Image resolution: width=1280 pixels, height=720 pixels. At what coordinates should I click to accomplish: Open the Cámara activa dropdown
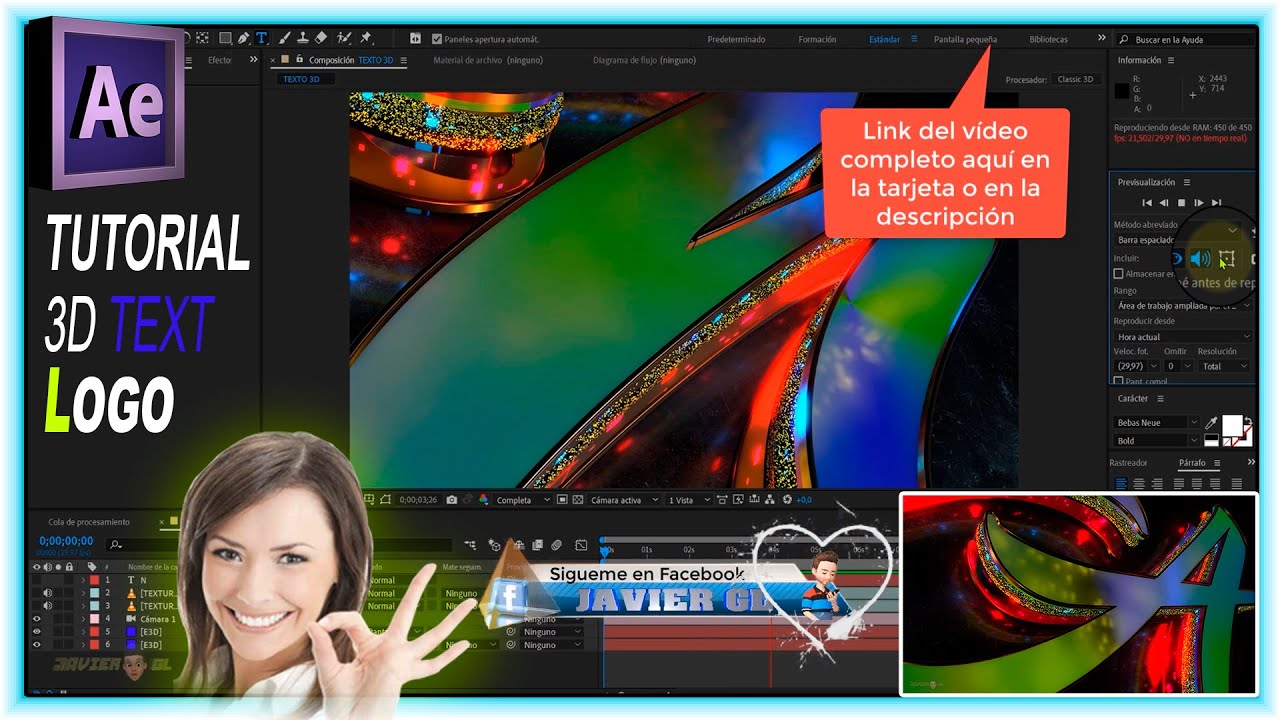(x=625, y=500)
